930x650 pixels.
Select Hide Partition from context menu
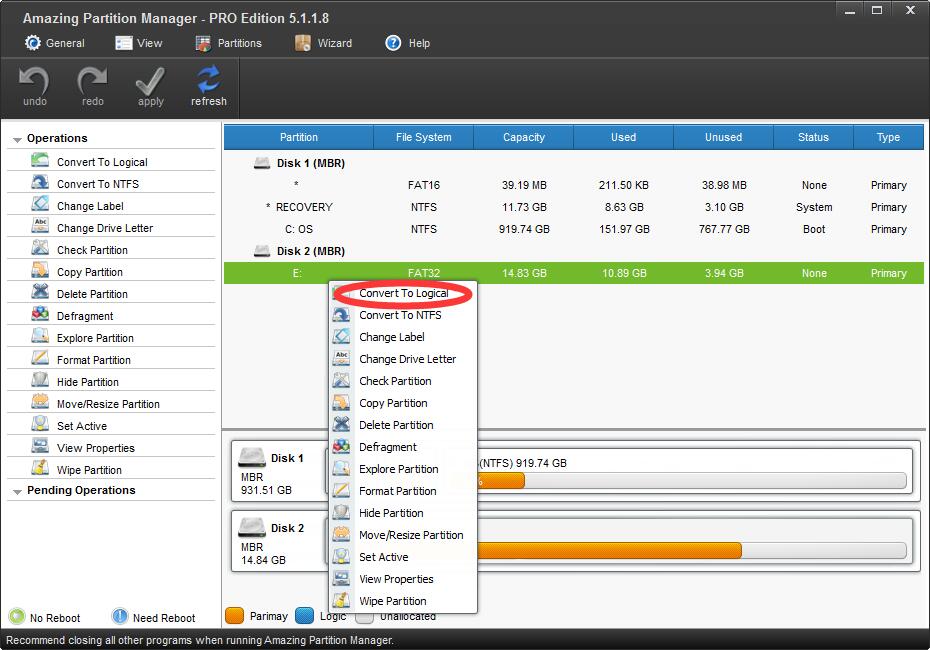point(403,512)
